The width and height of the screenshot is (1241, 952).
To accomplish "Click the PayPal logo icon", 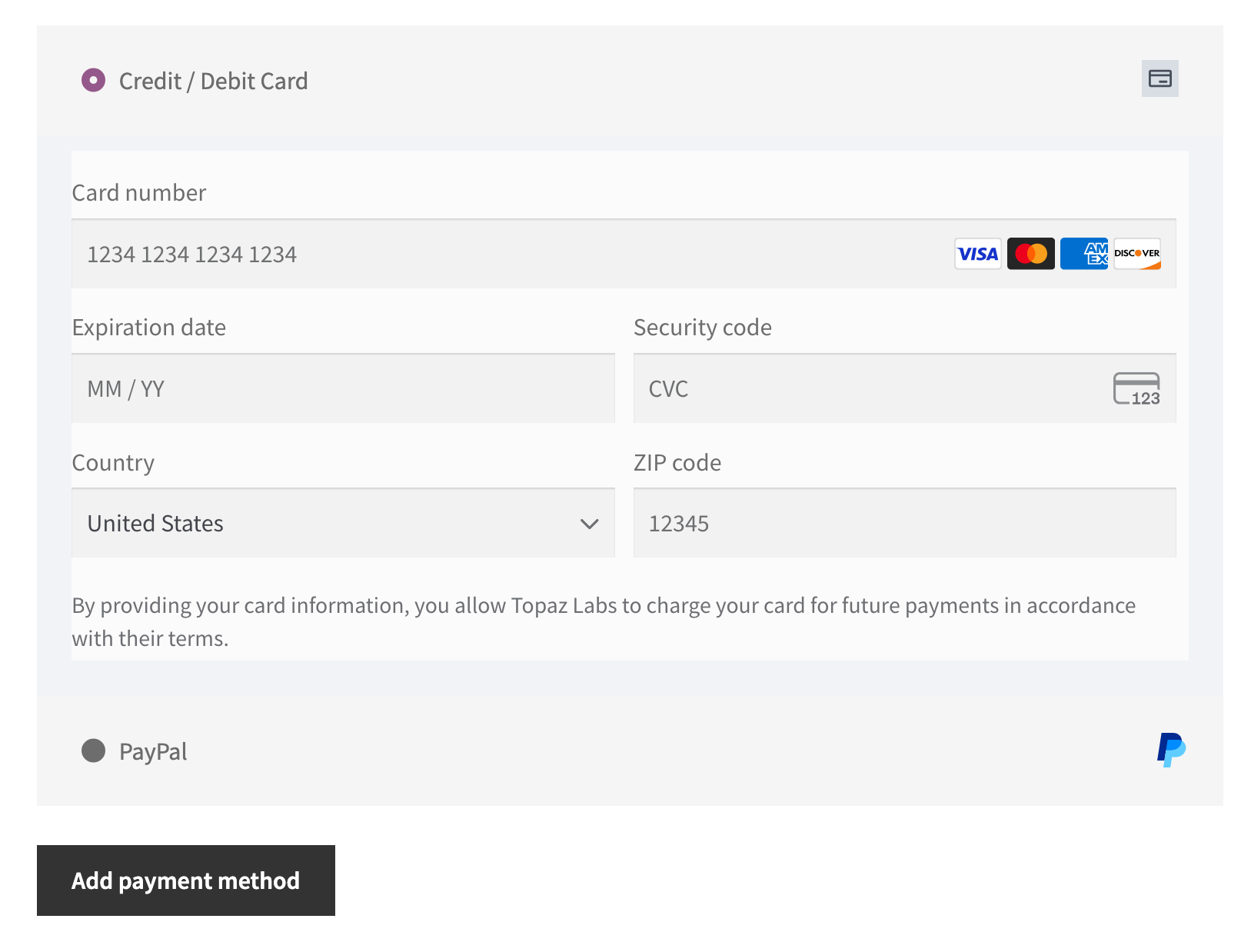I will point(1170,750).
